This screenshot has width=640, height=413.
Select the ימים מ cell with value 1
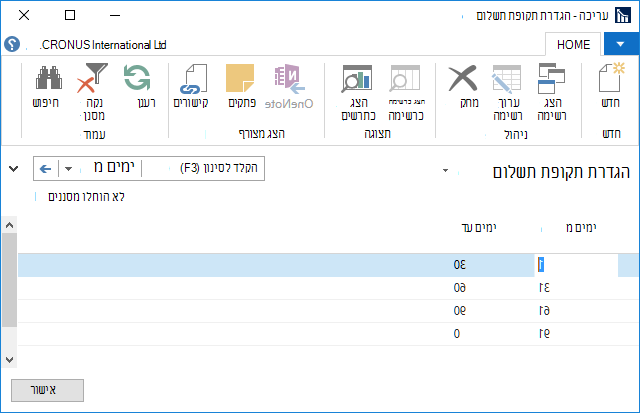[x=576, y=265]
